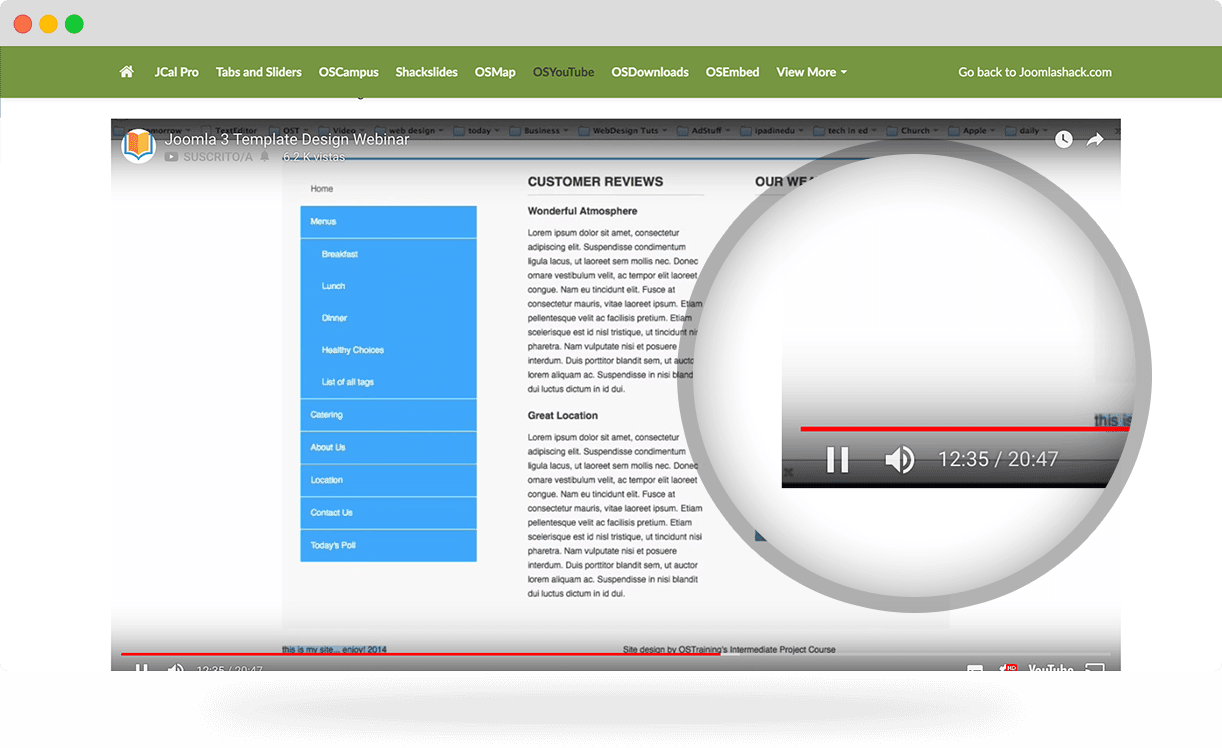Click the green maximize window button

pyautogui.click(x=74, y=24)
